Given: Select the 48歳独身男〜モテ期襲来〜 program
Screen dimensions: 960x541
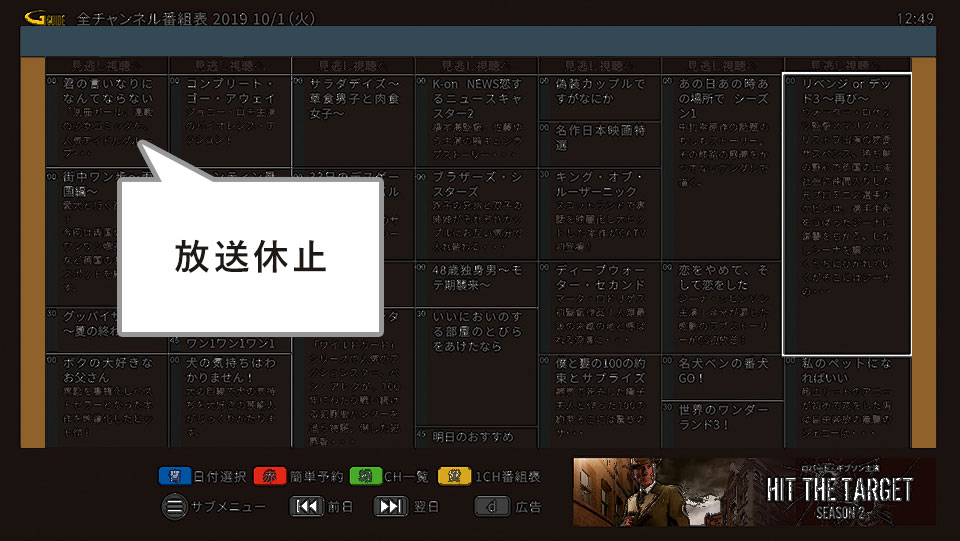Looking at the screenshot, I should coord(475,277).
